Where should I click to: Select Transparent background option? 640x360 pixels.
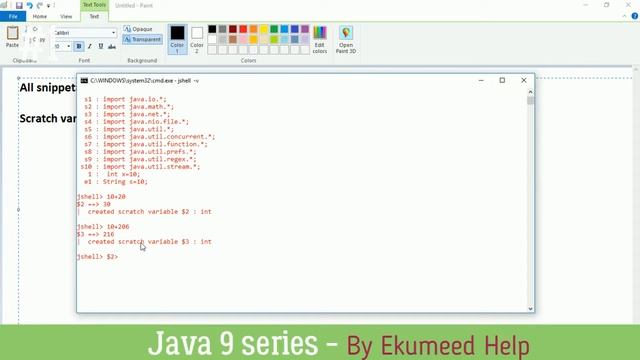(x=142, y=39)
